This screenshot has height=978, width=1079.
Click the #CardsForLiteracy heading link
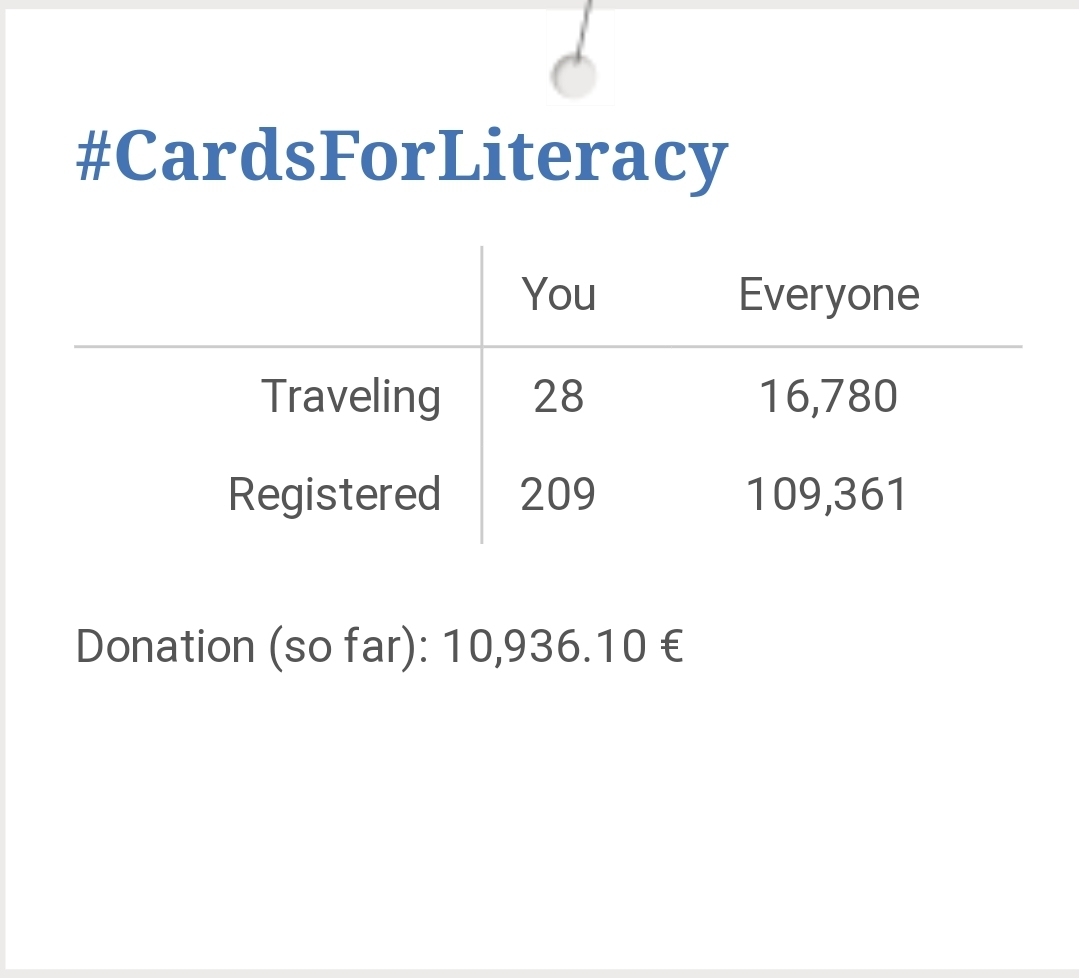(402, 158)
